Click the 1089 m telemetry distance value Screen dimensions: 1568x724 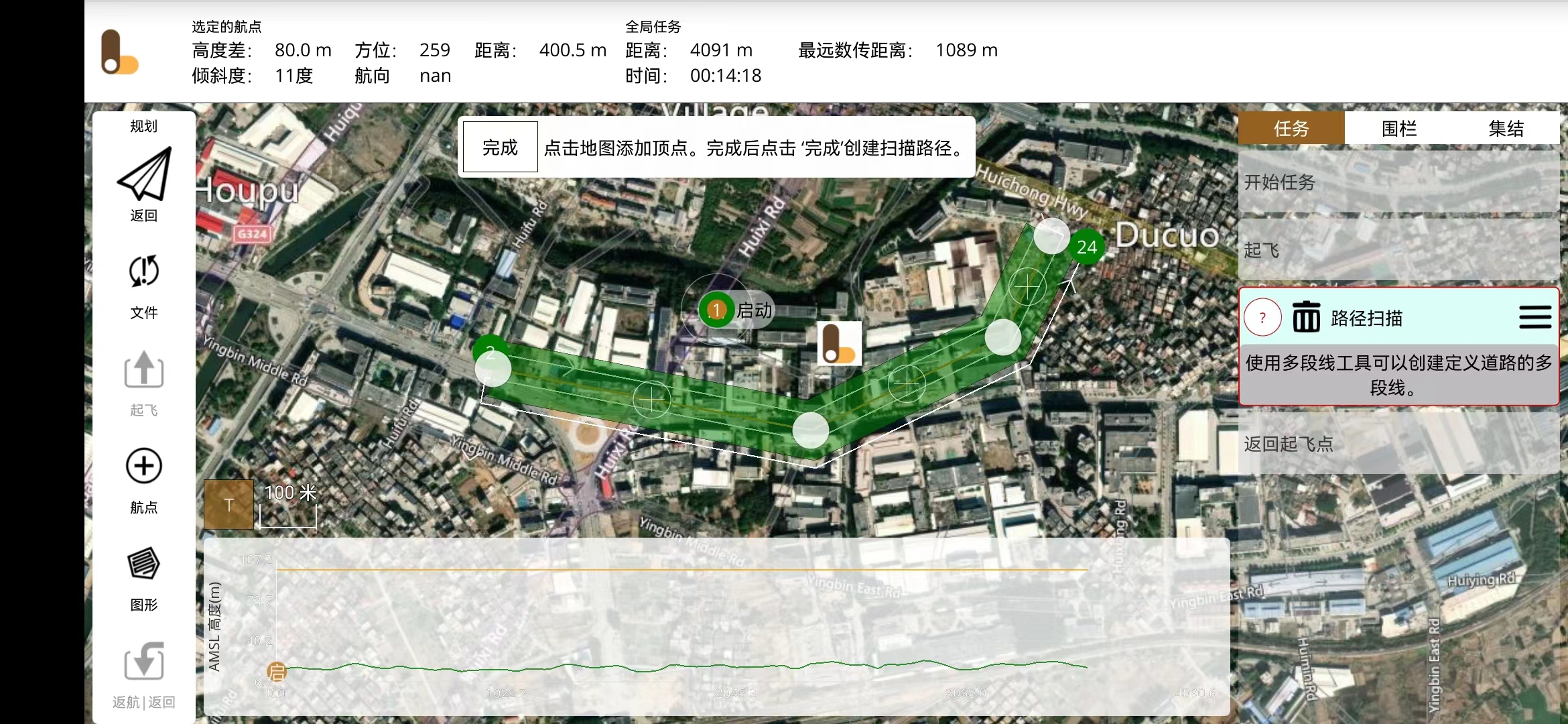(966, 50)
